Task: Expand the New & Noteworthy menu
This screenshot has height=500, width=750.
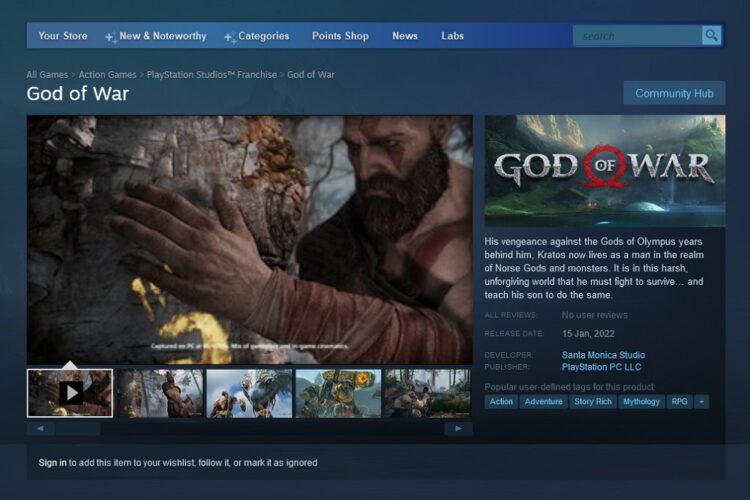Action: click(x=156, y=36)
